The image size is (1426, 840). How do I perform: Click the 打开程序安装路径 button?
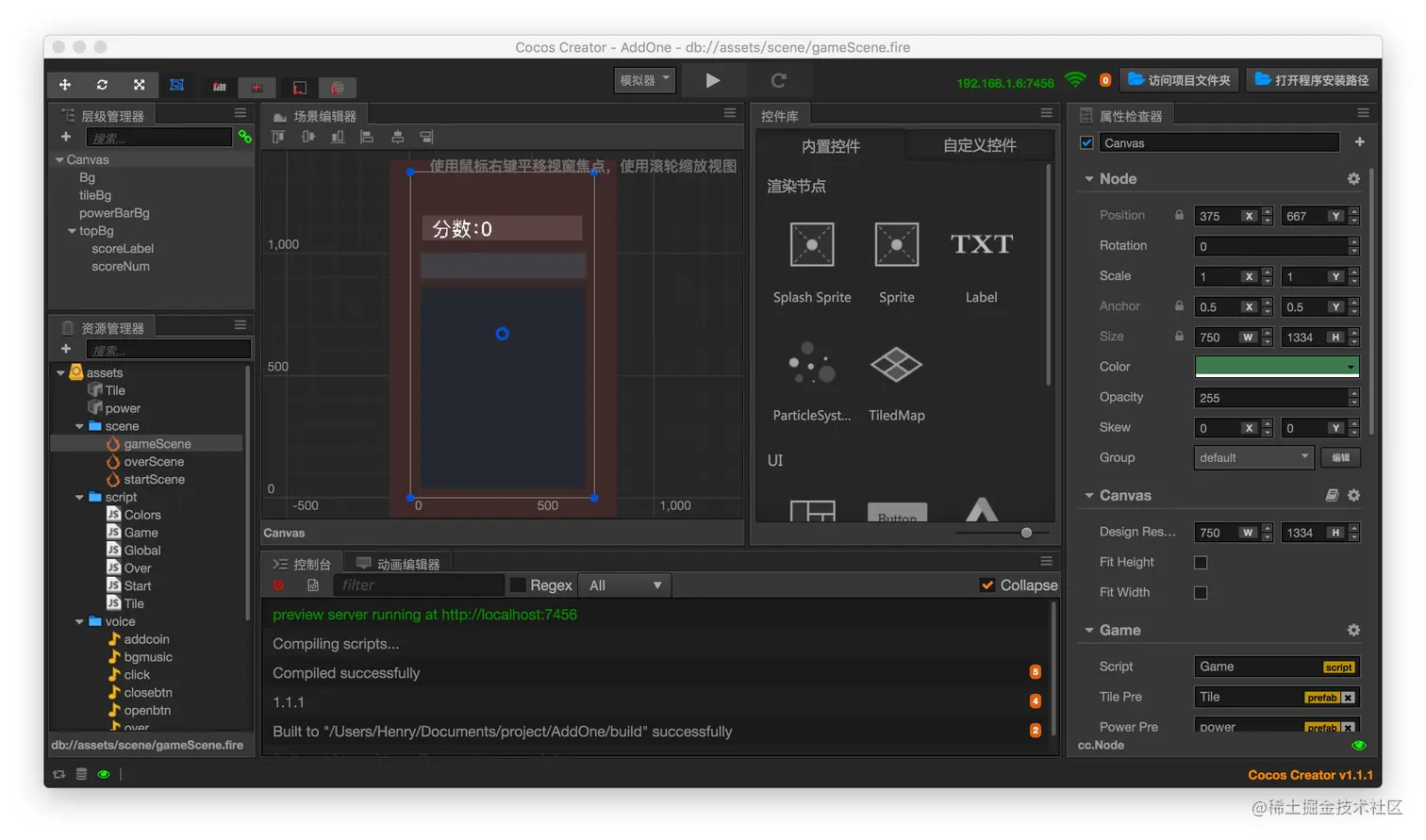tap(1311, 80)
